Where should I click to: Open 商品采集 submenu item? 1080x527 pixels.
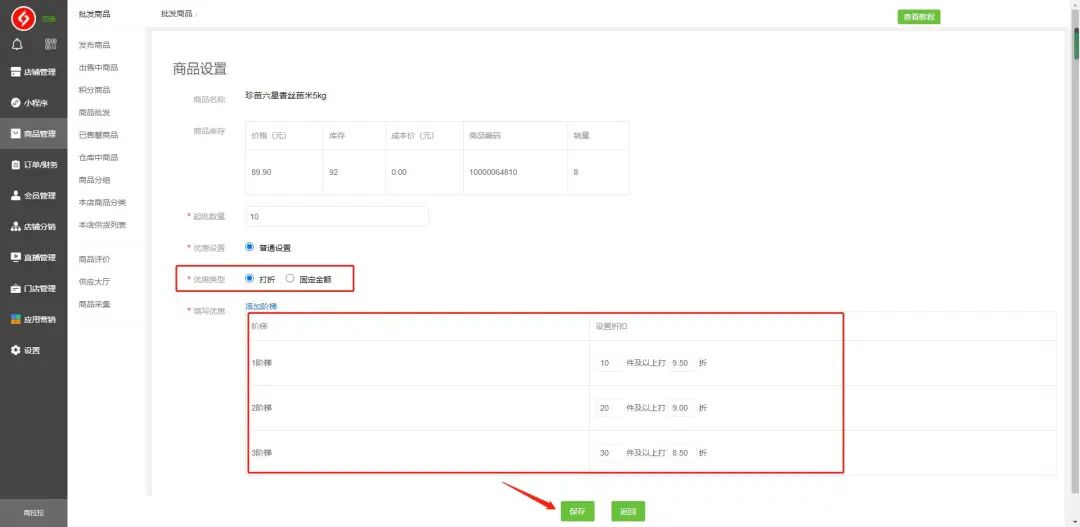click(x=94, y=304)
